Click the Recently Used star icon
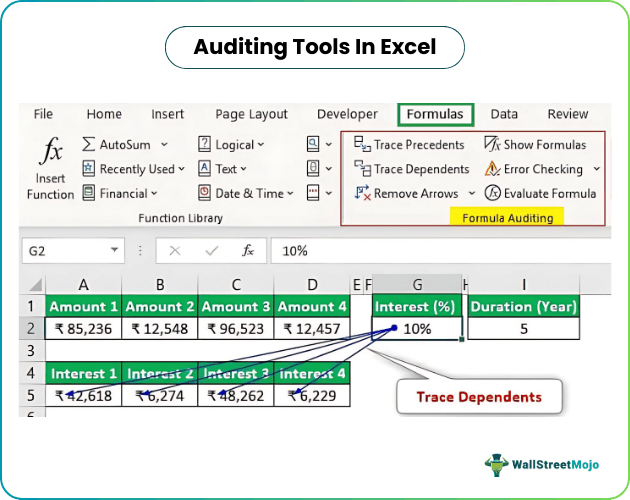The width and height of the screenshot is (630, 500). pyautogui.click(x=88, y=168)
